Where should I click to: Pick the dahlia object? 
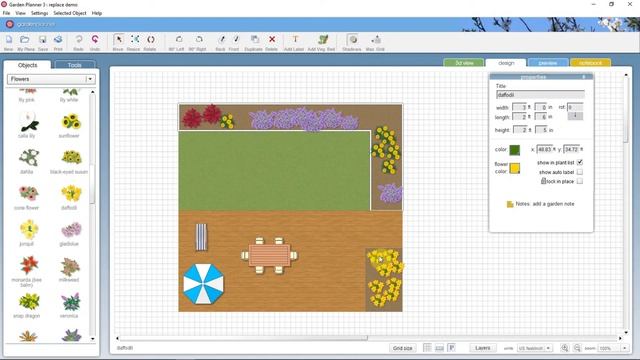(x=29, y=158)
